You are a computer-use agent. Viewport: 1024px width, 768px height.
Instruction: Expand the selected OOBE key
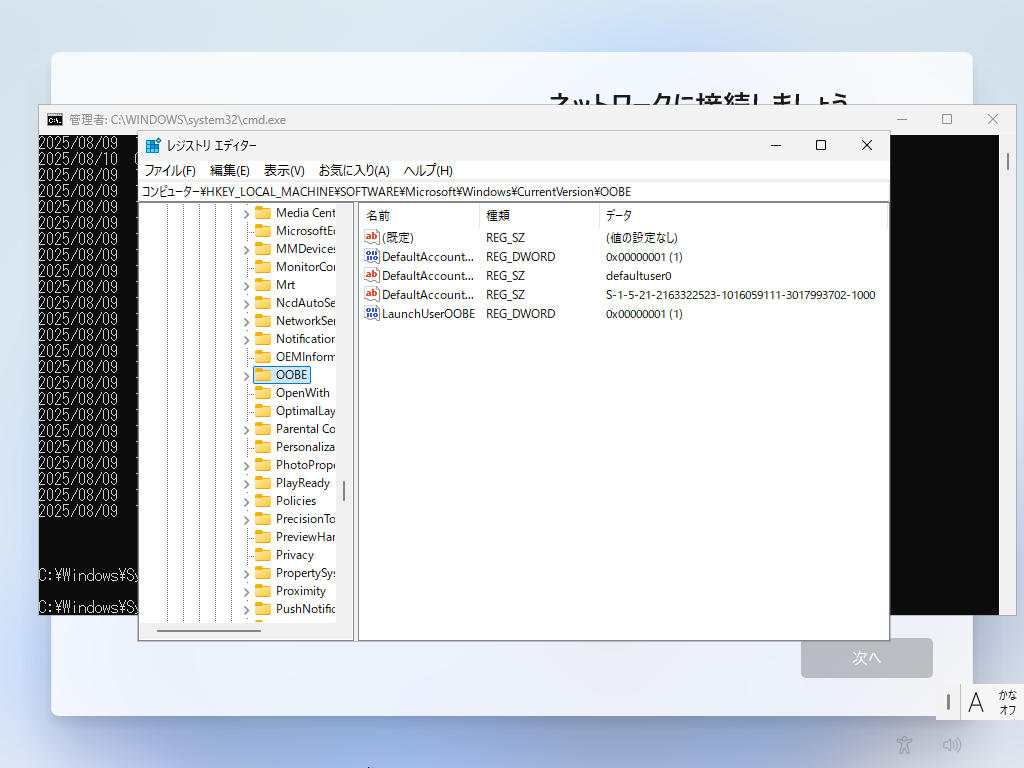click(246, 376)
